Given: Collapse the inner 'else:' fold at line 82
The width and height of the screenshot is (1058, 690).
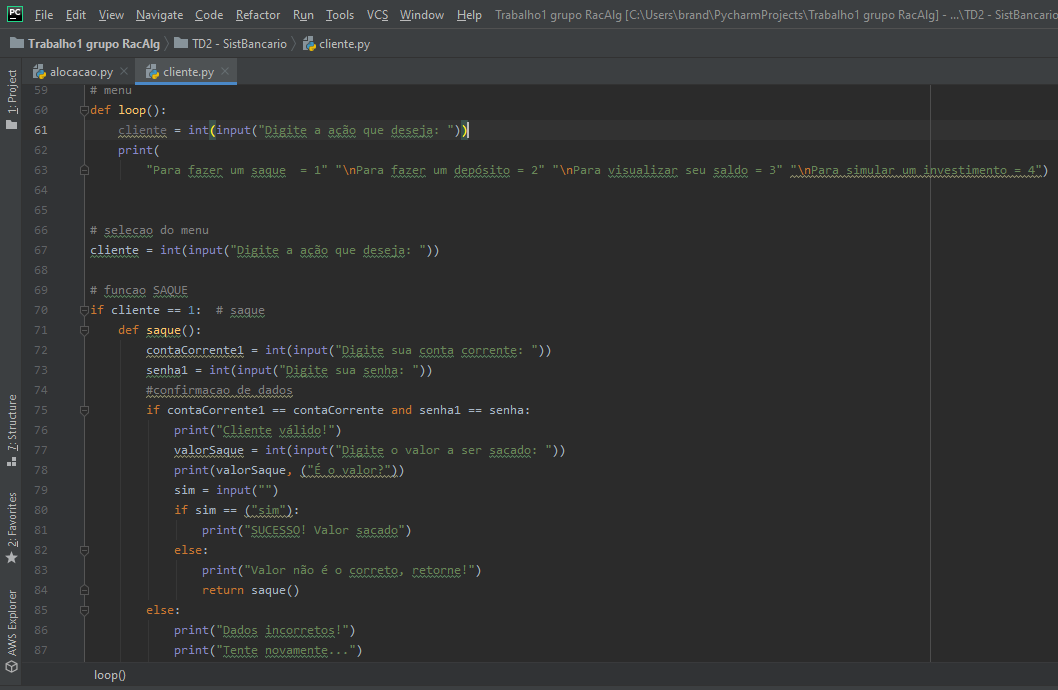Looking at the screenshot, I should (x=84, y=550).
